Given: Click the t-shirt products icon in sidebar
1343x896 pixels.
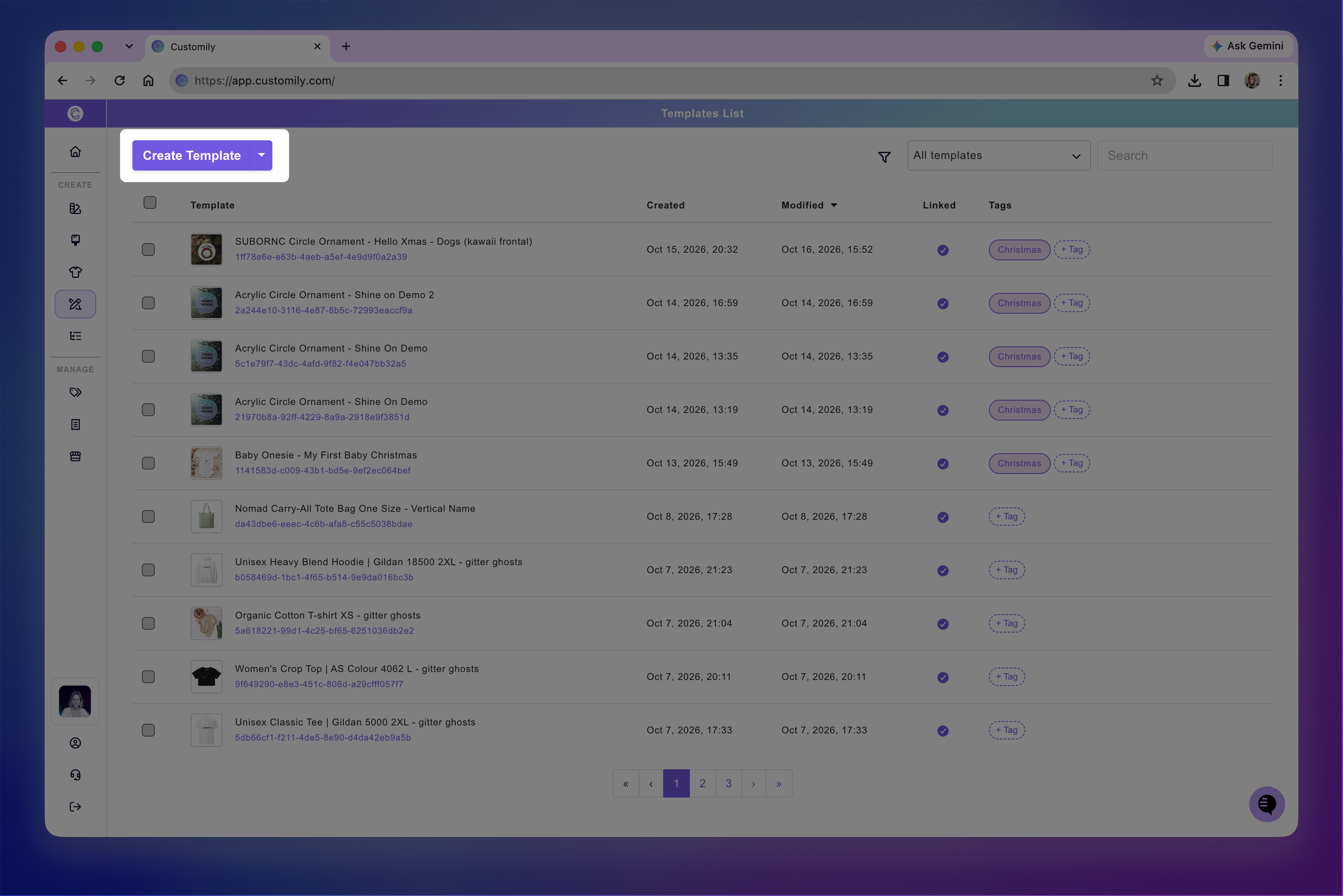Looking at the screenshot, I should point(75,272).
